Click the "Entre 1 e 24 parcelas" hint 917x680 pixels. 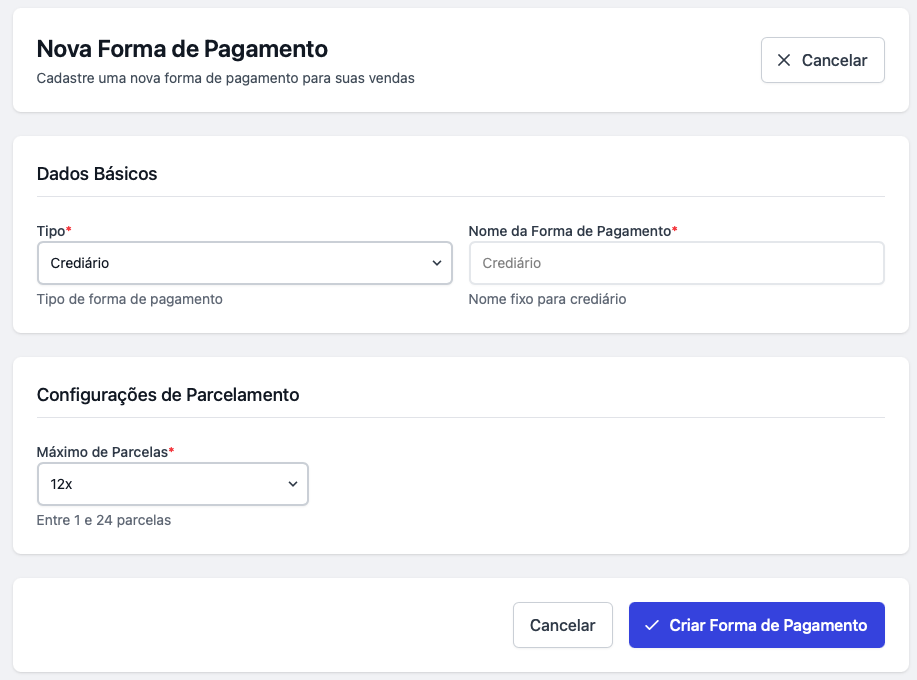tap(104, 520)
